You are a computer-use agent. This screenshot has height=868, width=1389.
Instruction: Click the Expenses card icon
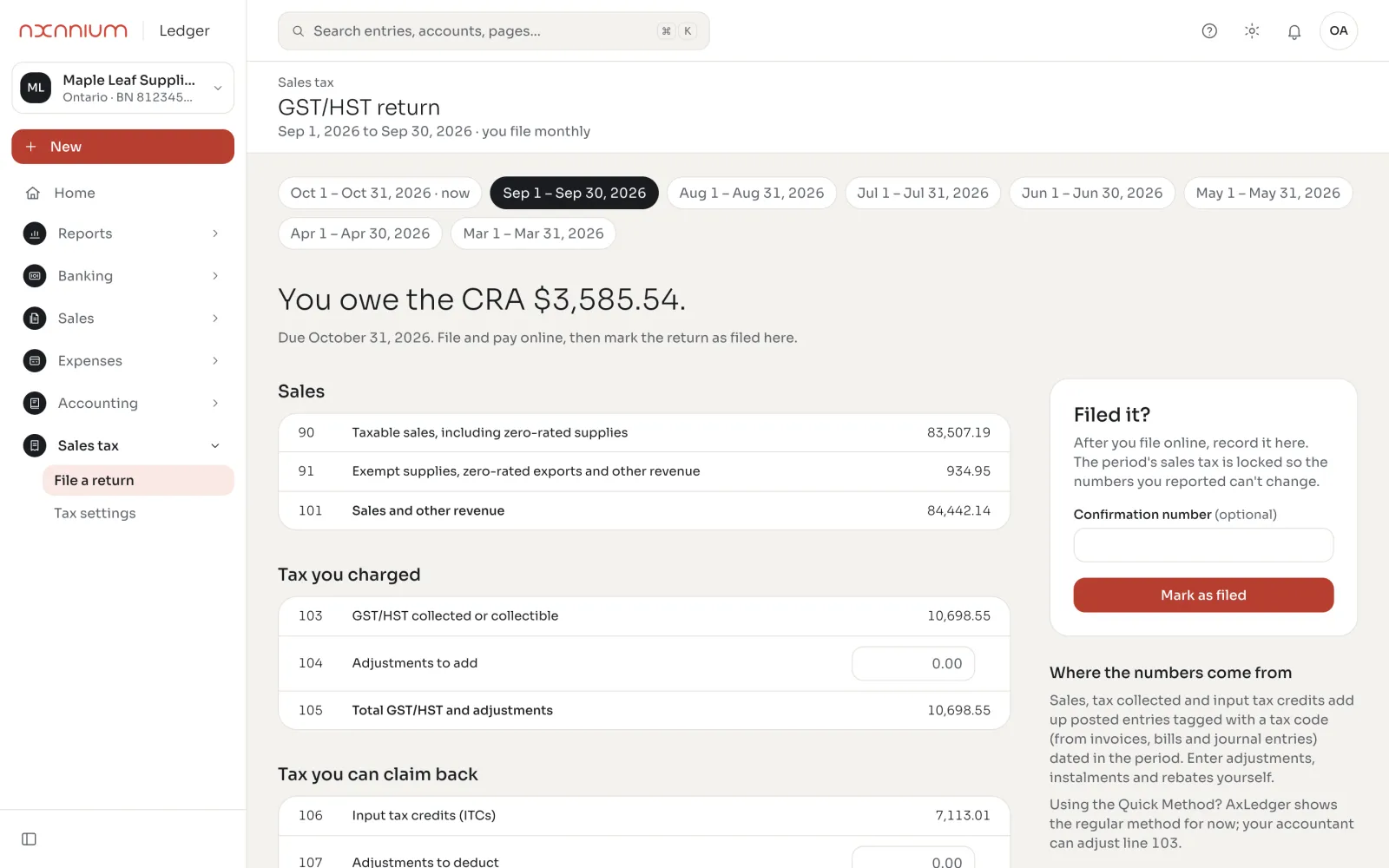pos(35,361)
